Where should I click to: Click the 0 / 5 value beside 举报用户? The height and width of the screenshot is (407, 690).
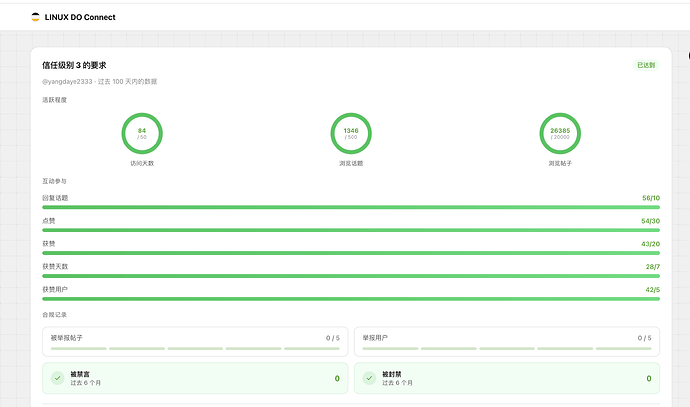(644, 338)
